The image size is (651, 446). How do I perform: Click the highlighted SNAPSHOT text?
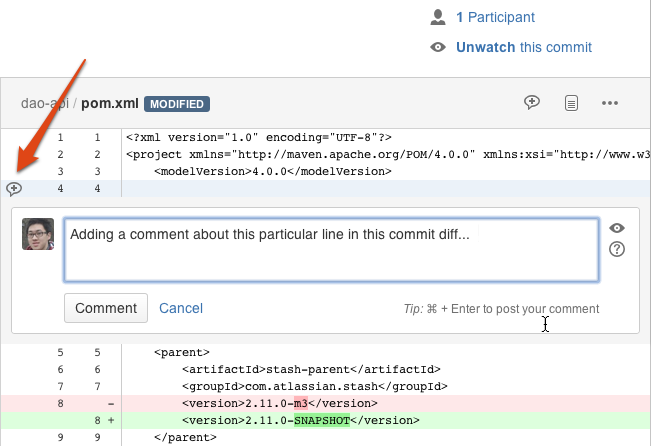point(322,421)
